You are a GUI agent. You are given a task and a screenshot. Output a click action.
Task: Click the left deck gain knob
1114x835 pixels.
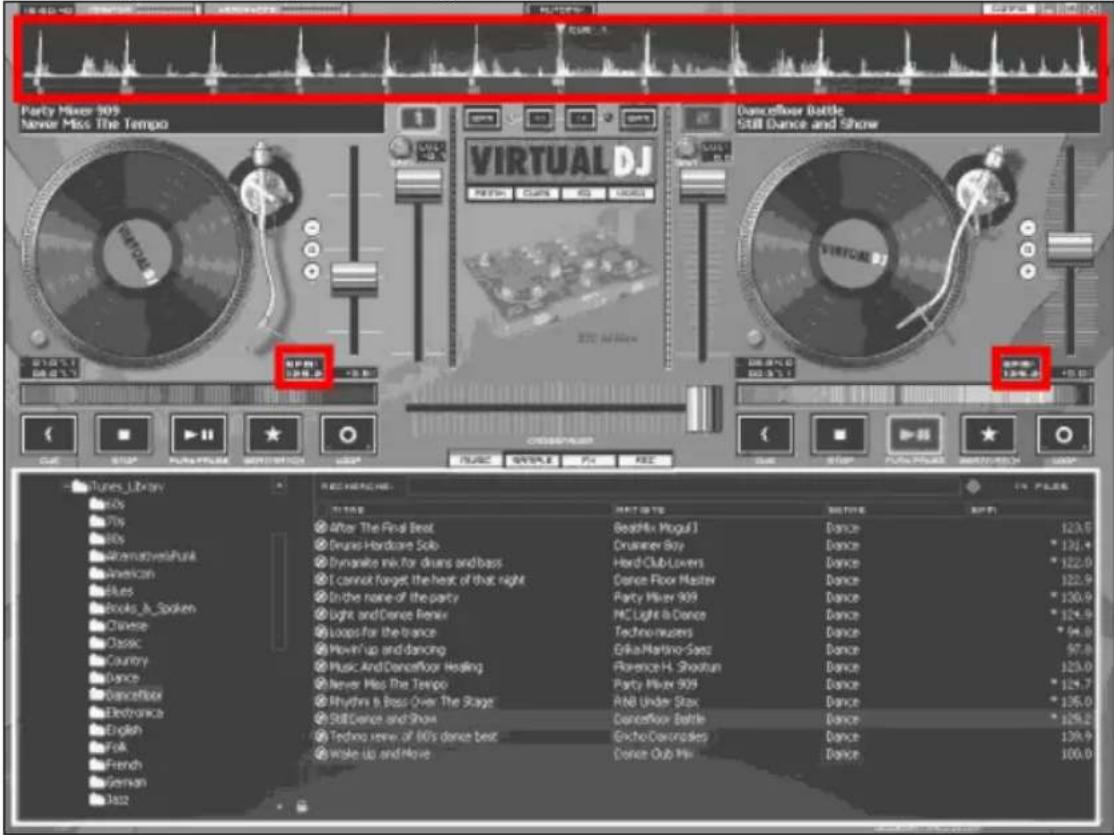coord(401,149)
